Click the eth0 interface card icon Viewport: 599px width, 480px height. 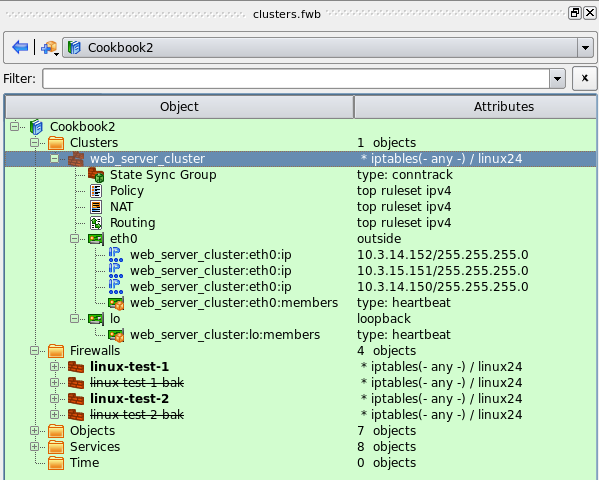(x=96, y=239)
